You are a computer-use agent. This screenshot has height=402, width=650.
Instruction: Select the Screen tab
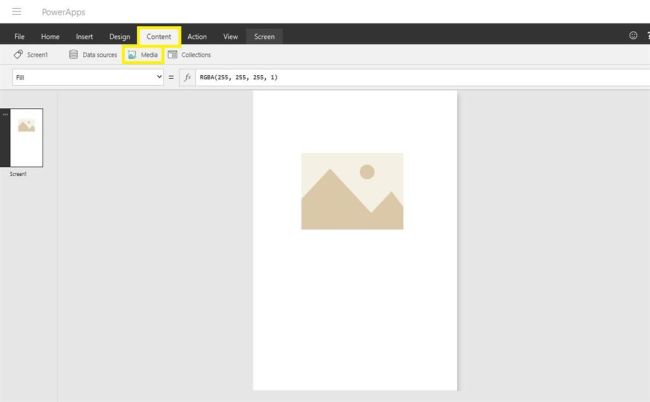(264, 36)
